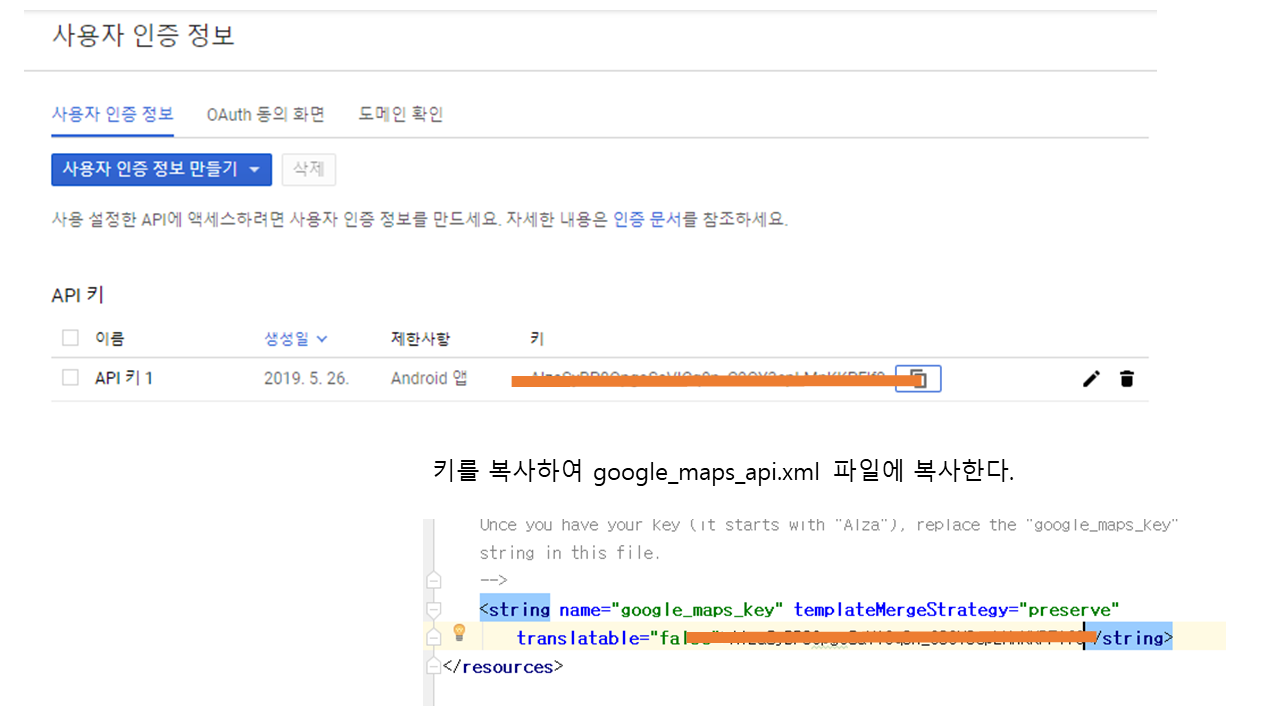Collapse the <string> tag fold marker

[434, 609]
